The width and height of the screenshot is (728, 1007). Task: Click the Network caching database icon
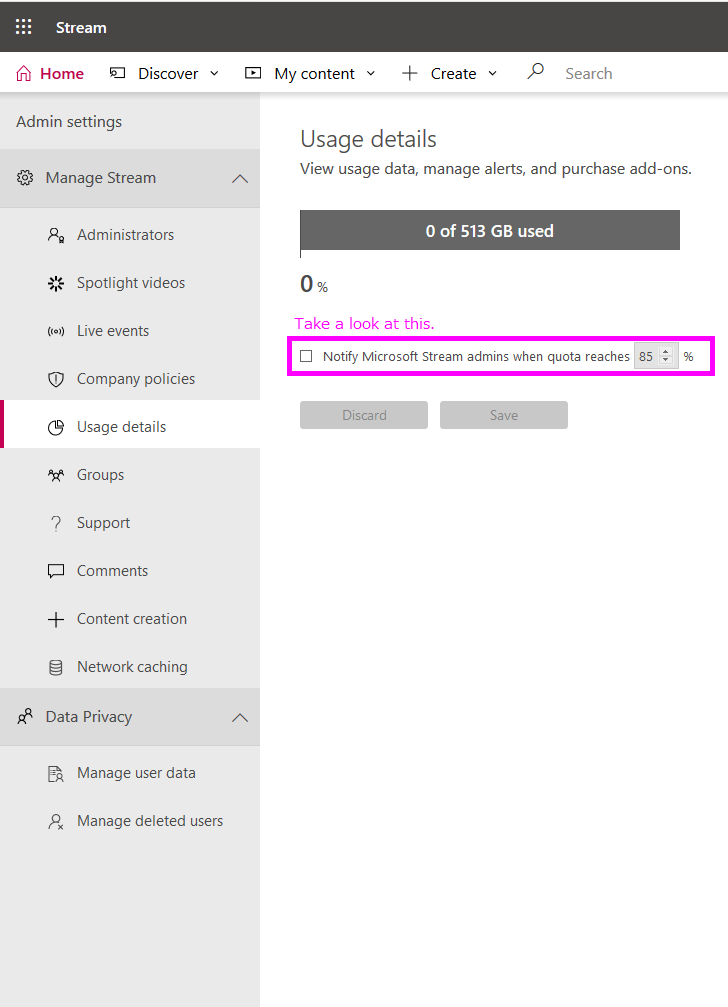click(56, 666)
